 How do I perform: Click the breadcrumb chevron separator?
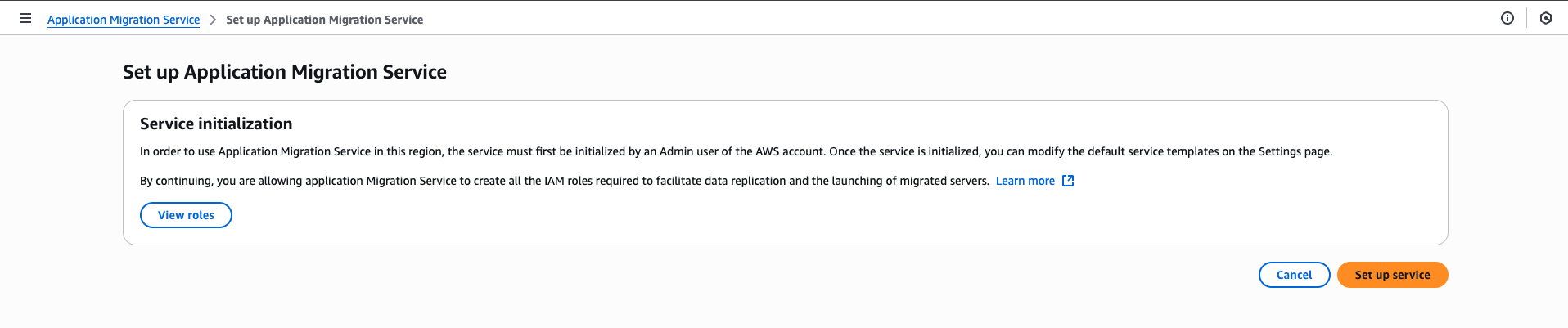pyautogui.click(x=213, y=20)
